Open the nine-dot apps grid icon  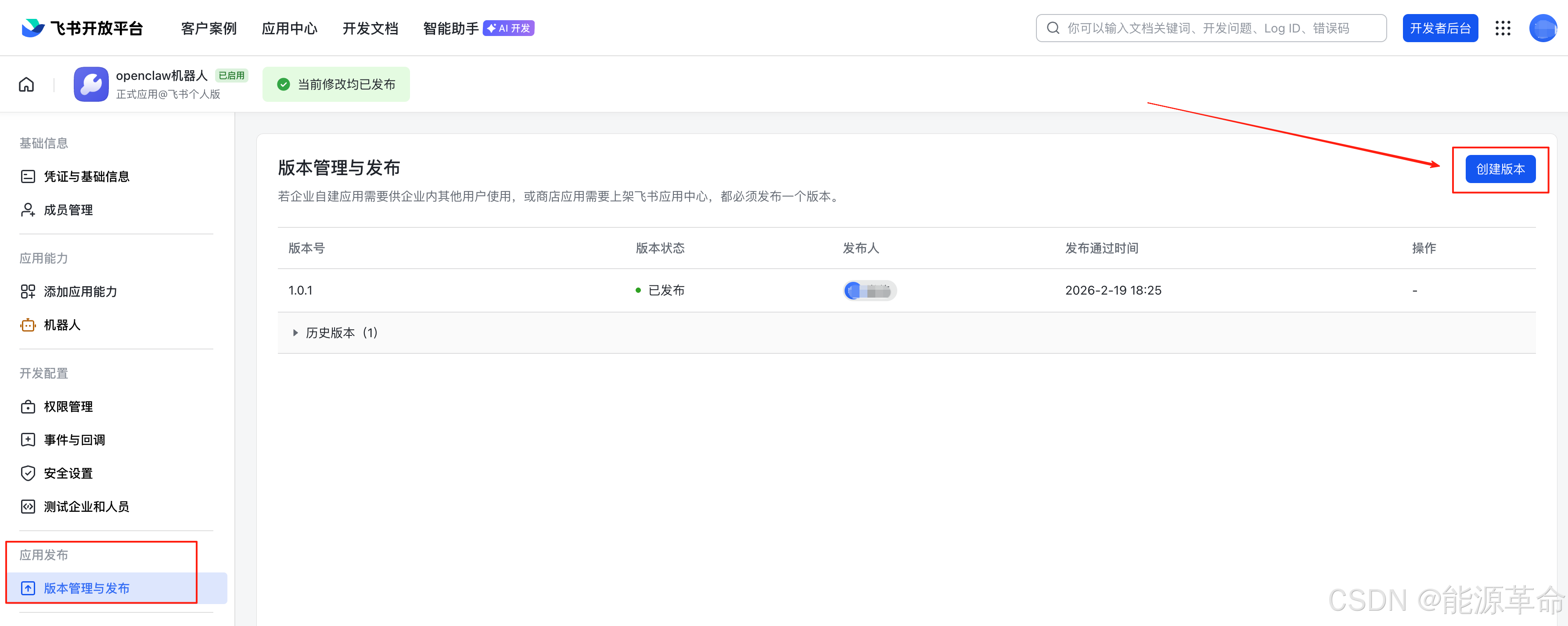[1503, 28]
